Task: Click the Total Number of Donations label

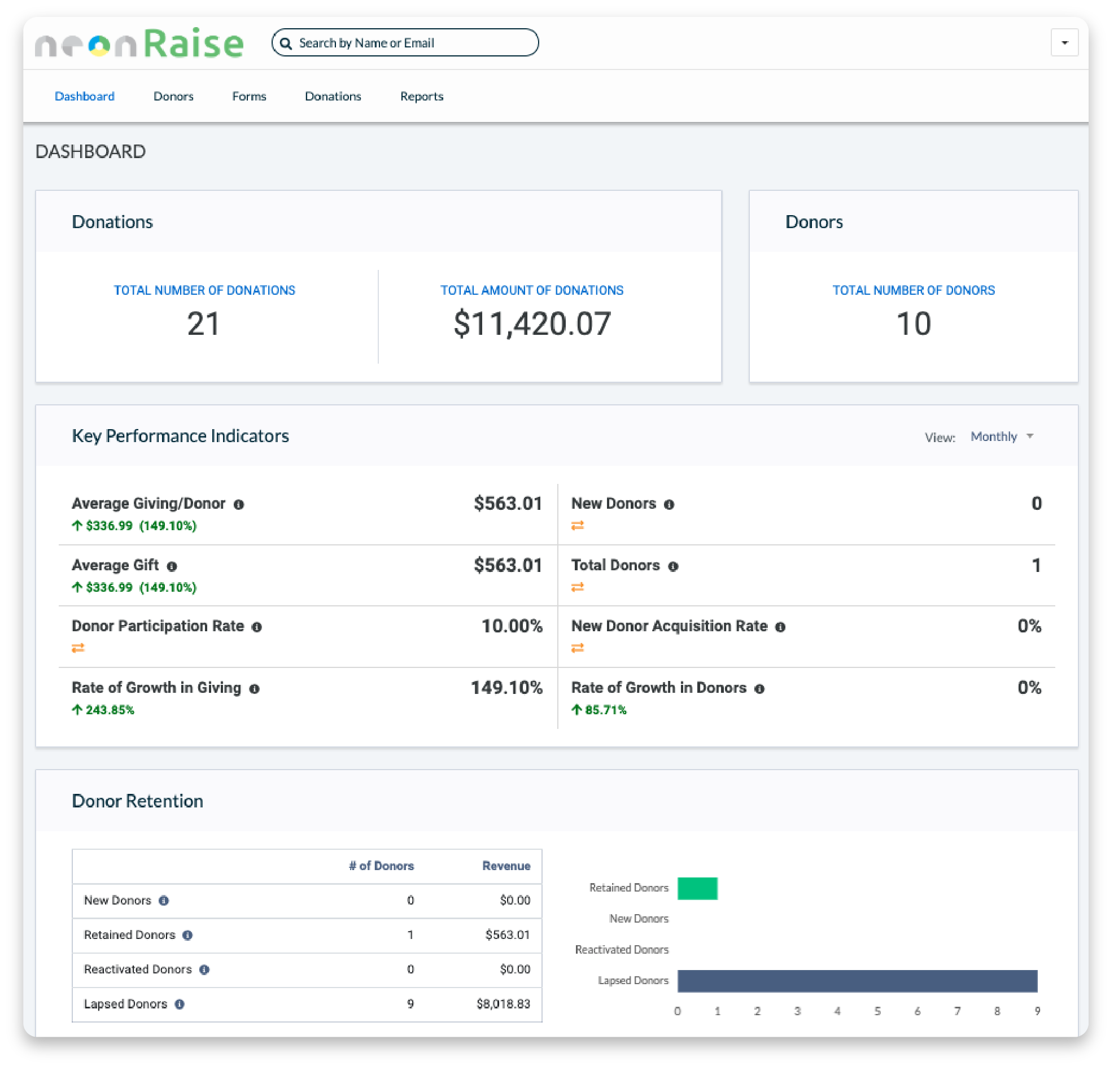Action: coord(204,290)
